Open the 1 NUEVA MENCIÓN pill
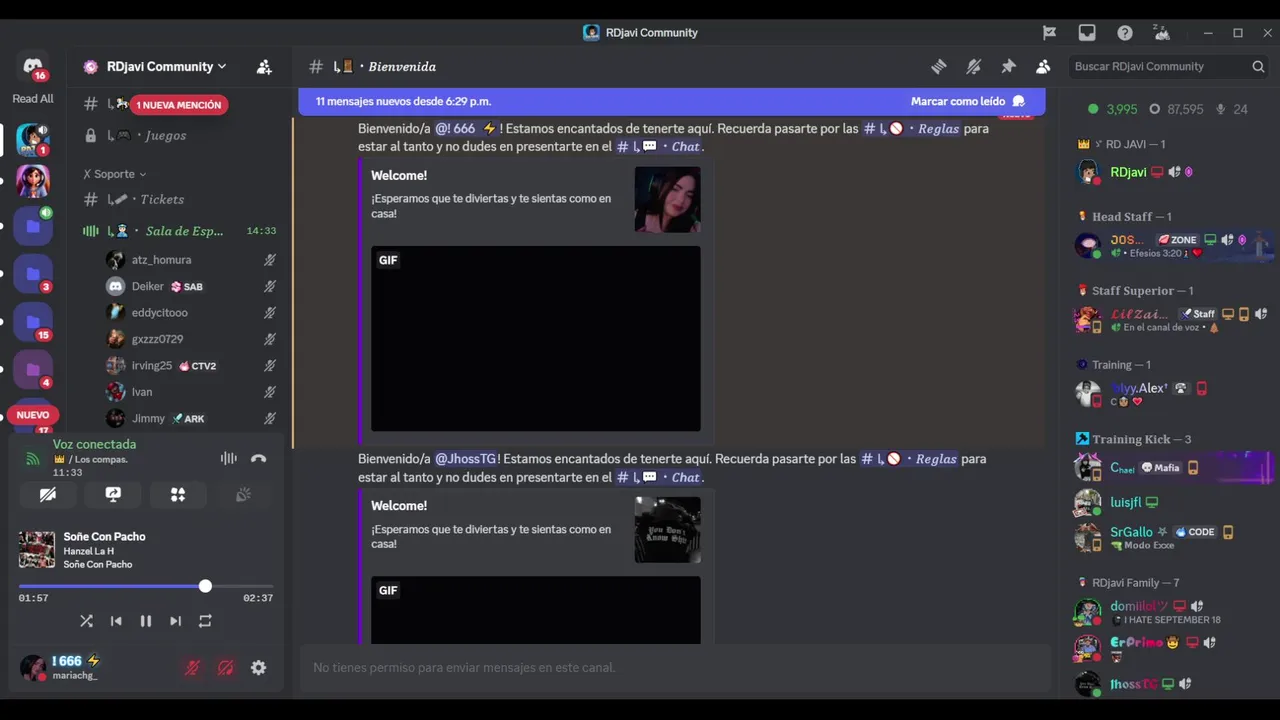The image size is (1280, 720). click(x=179, y=105)
